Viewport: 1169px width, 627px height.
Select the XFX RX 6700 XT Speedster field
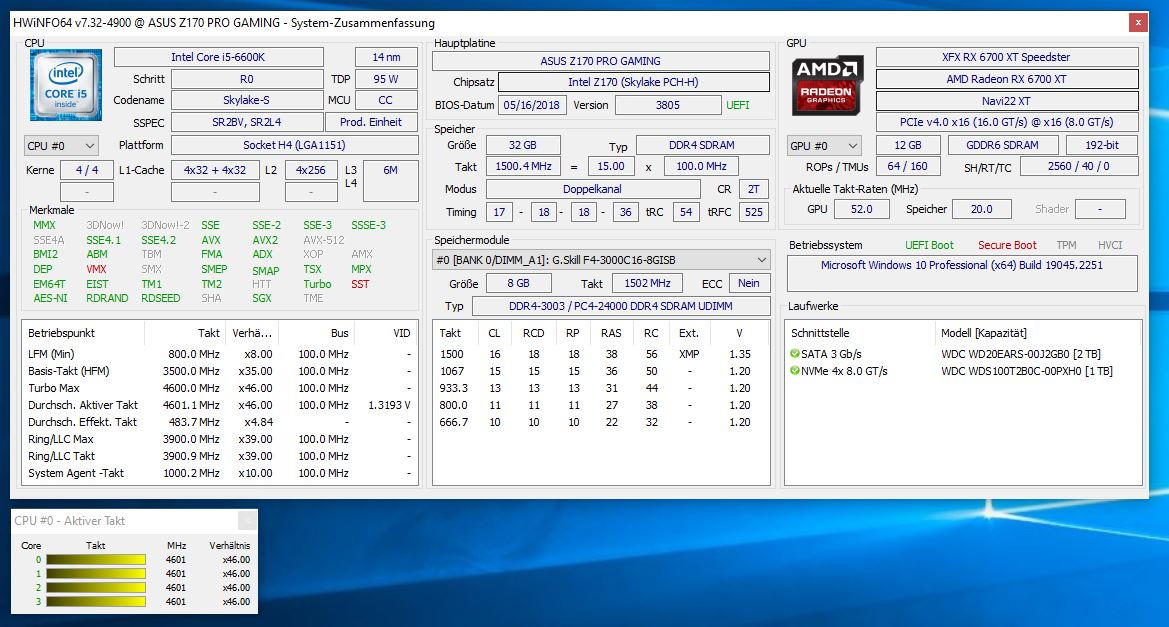[x=1006, y=56]
